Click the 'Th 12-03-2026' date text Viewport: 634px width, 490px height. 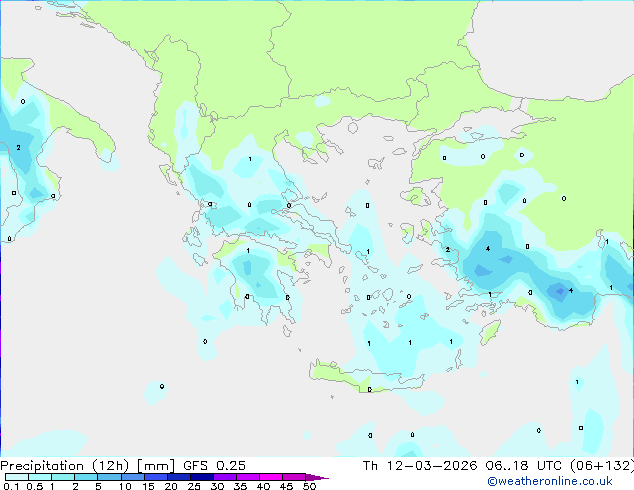point(420,466)
